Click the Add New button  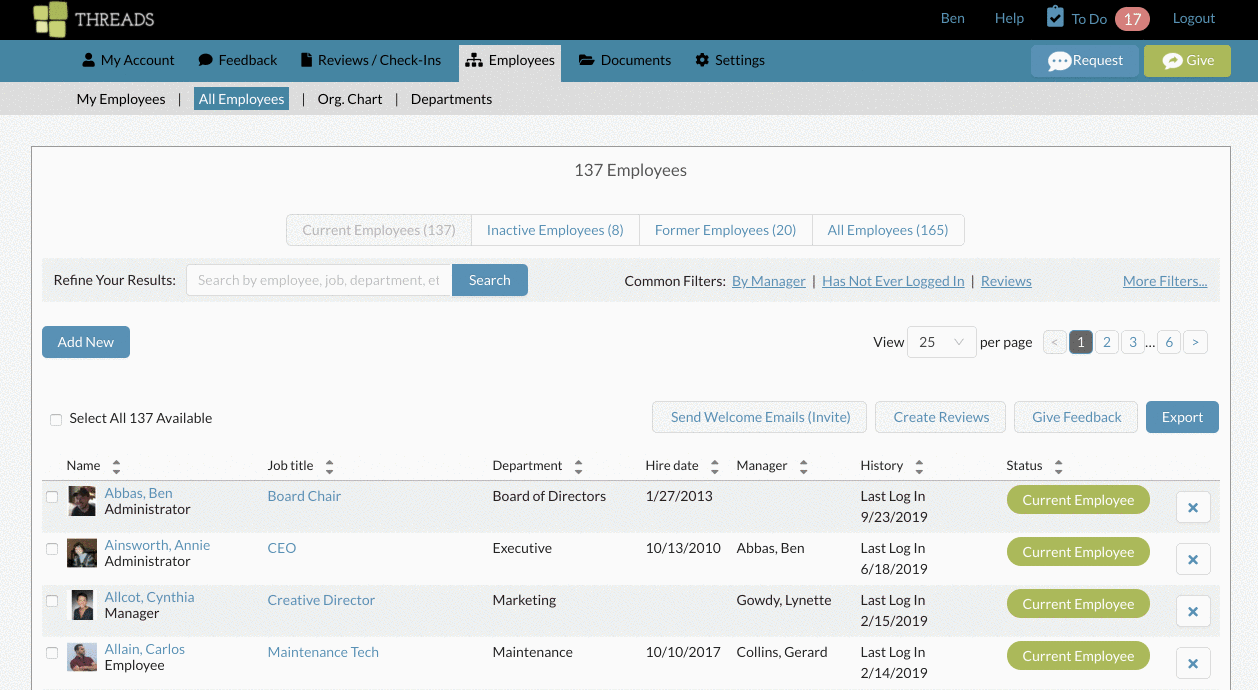(85, 341)
